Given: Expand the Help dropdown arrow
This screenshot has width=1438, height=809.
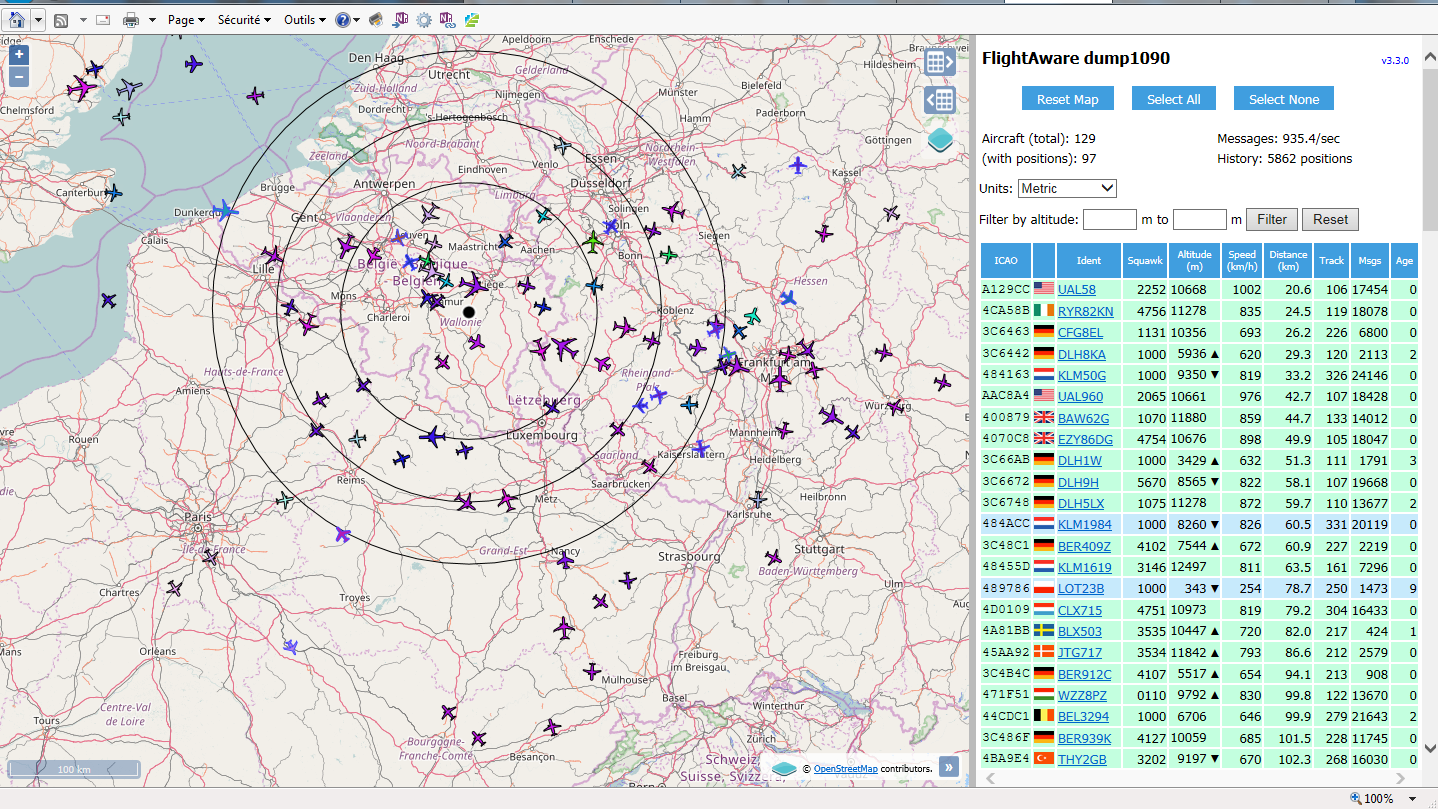Looking at the screenshot, I should [358, 20].
